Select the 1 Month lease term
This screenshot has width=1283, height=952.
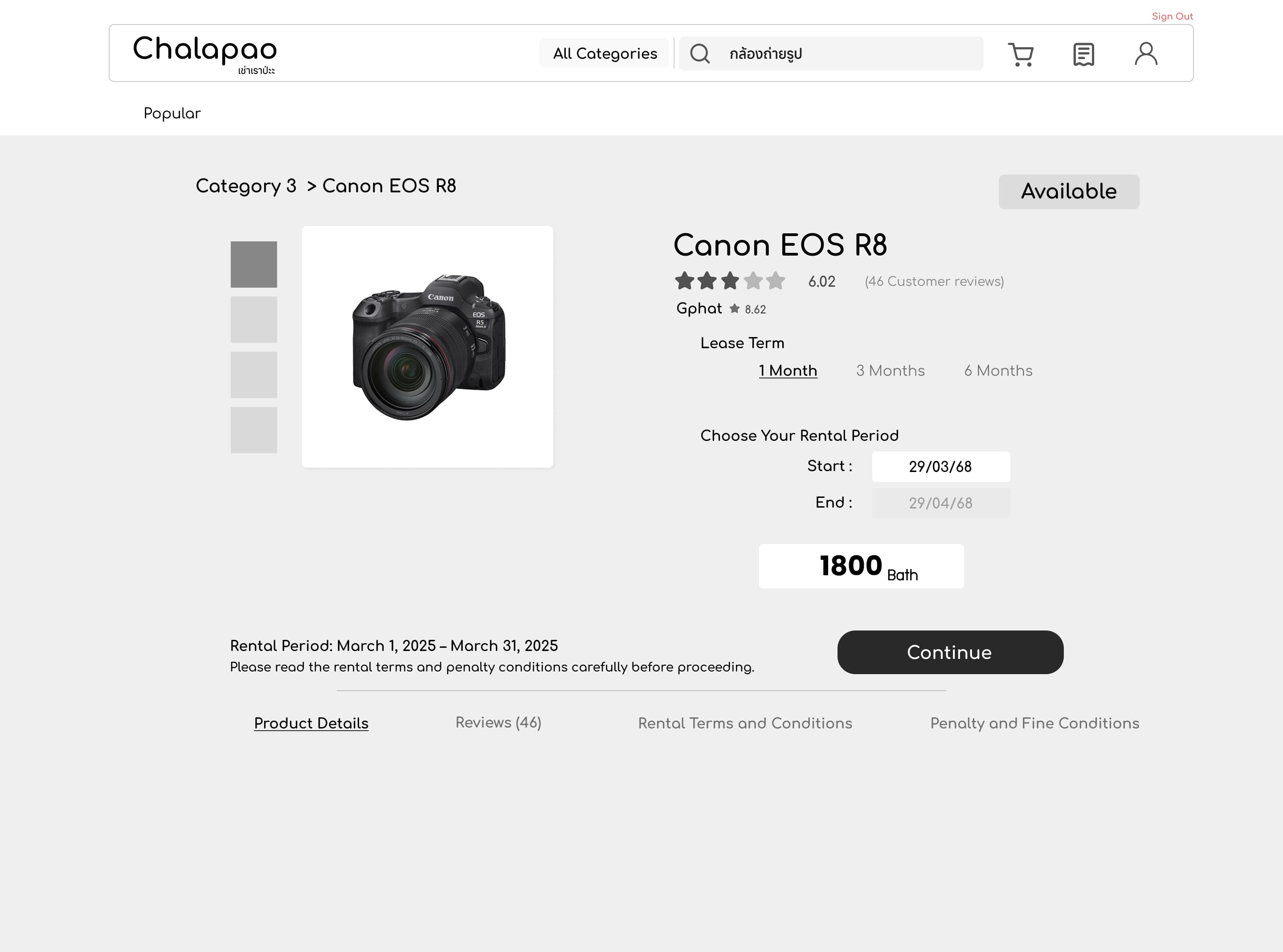pyautogui.click(x=787, y=370)
